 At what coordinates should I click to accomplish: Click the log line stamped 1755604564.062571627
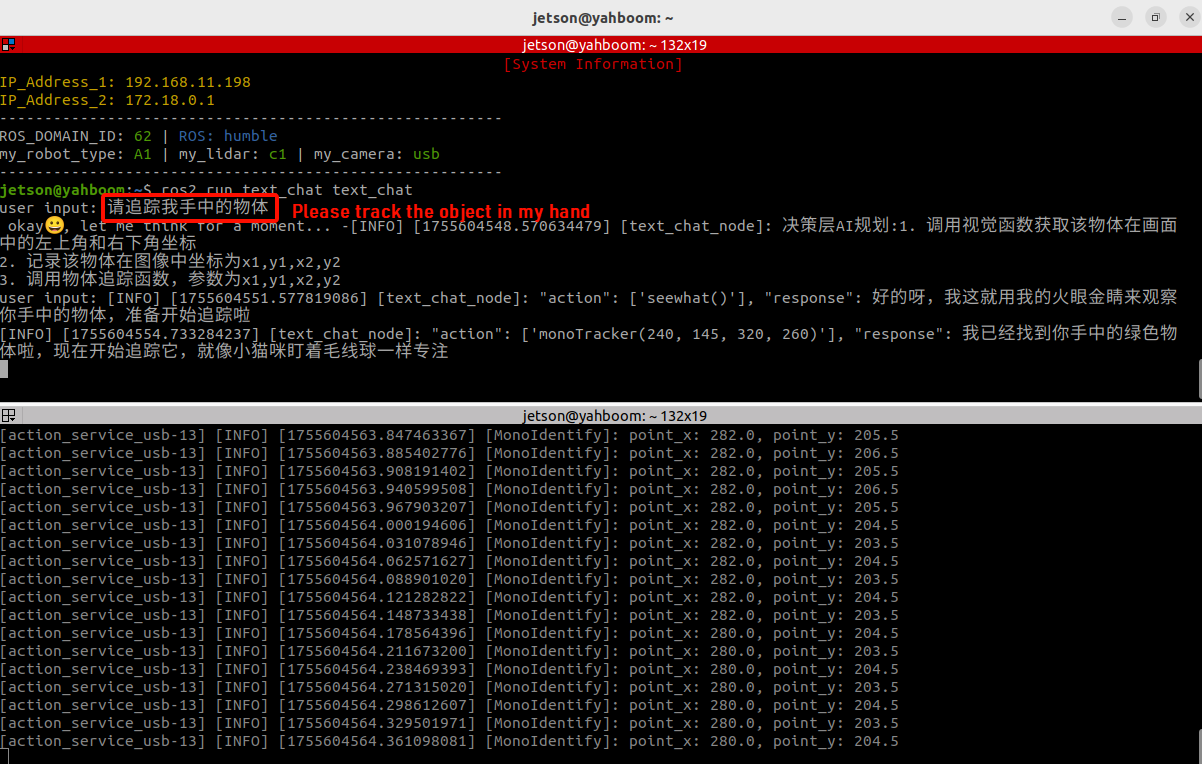click(x=449, y=561)
